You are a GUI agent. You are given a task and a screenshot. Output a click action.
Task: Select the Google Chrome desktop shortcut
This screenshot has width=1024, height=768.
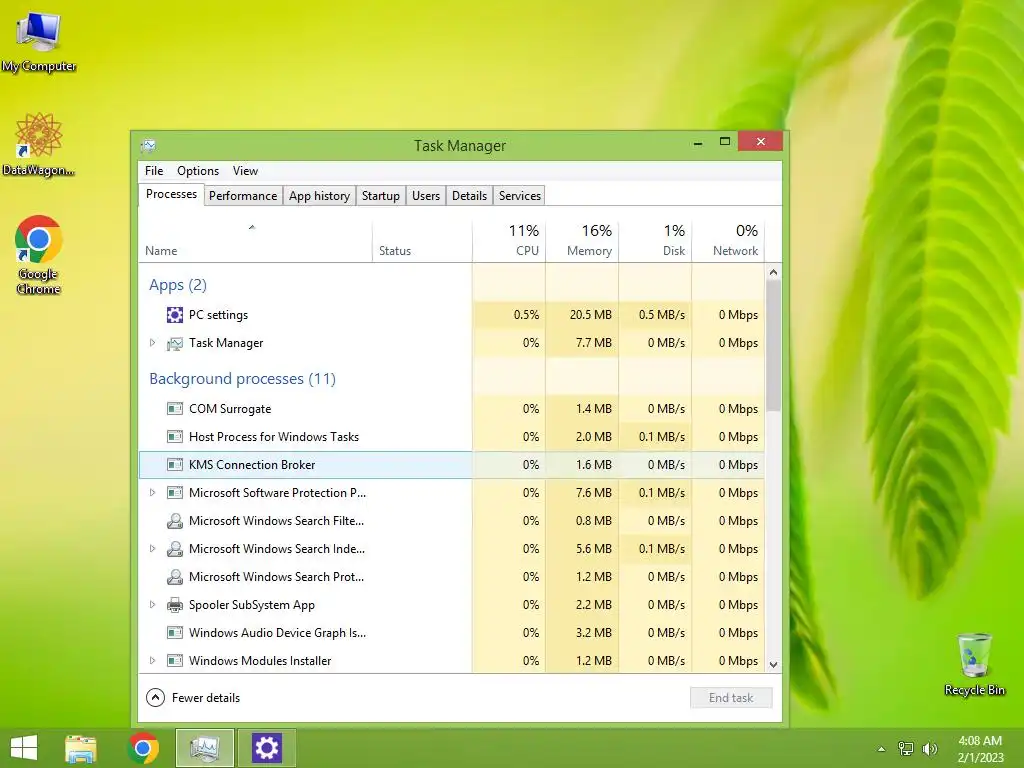click(39, 255)
